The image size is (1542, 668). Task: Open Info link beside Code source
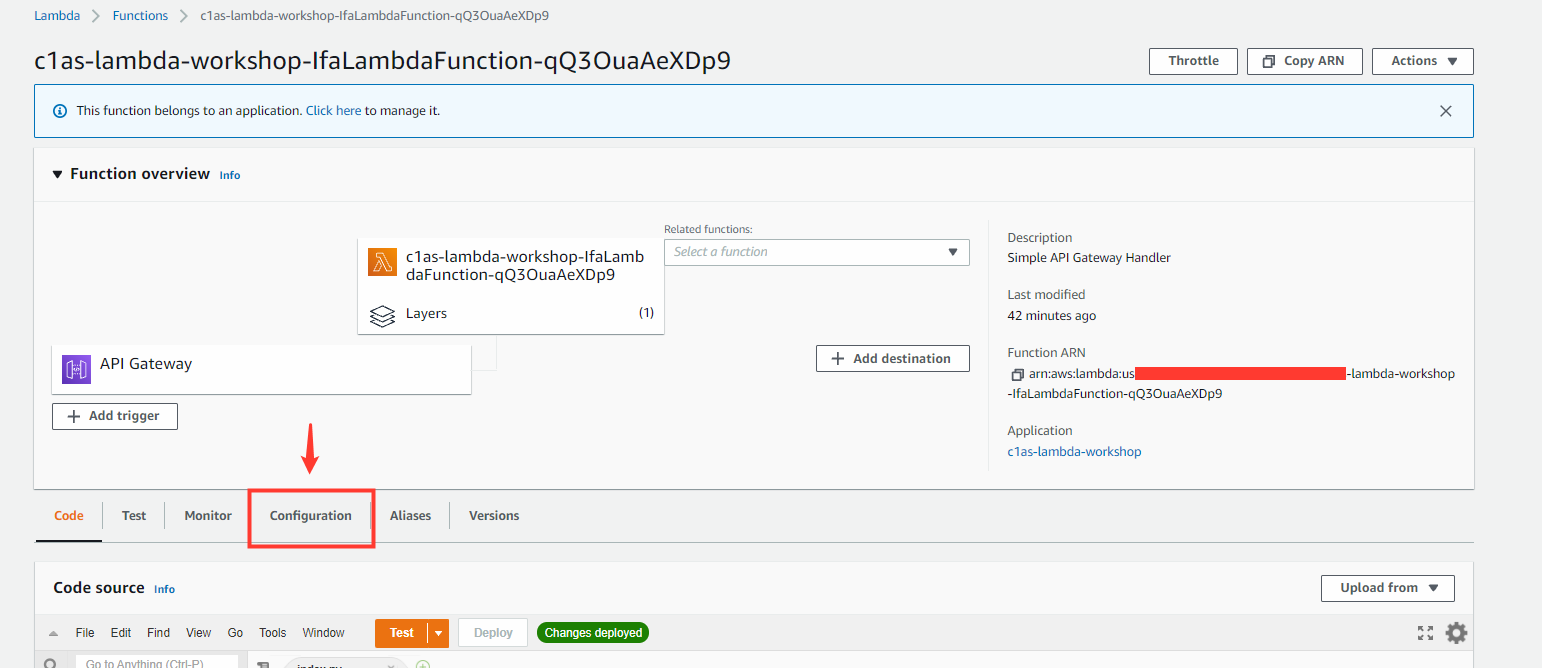(164, 589)
